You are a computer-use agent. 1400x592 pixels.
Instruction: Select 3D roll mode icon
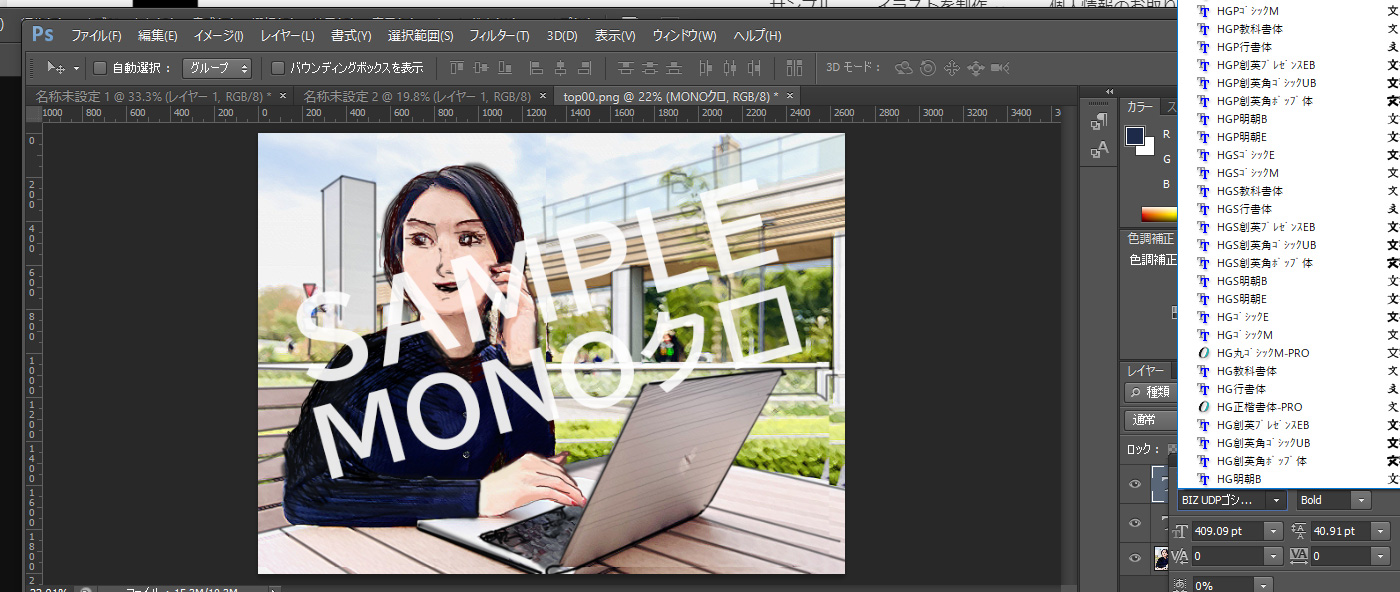(928, 68)
